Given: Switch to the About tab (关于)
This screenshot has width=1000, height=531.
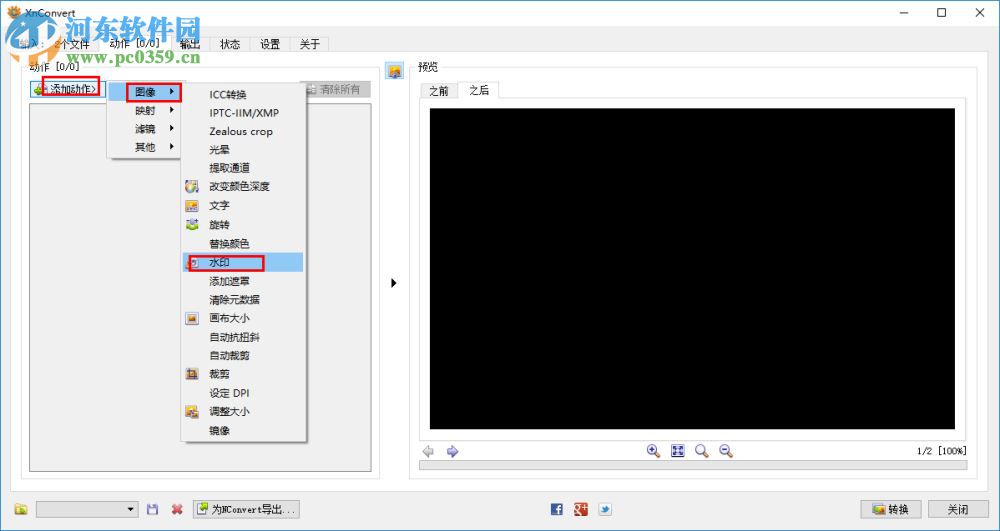Looking at the screenshot, I should click(x=309, y=44).
